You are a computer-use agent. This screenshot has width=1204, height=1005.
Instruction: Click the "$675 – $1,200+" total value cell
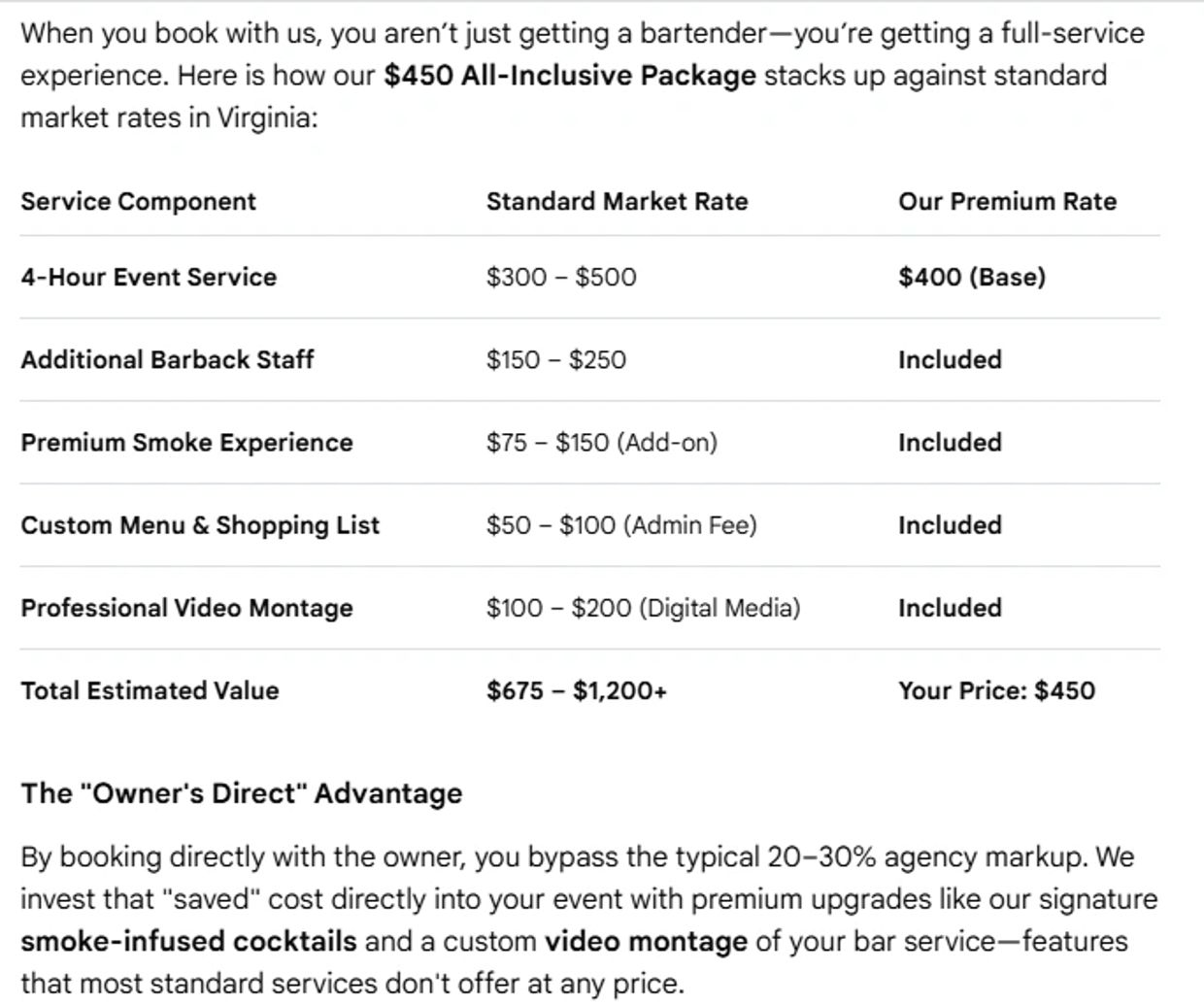point(576,691)
